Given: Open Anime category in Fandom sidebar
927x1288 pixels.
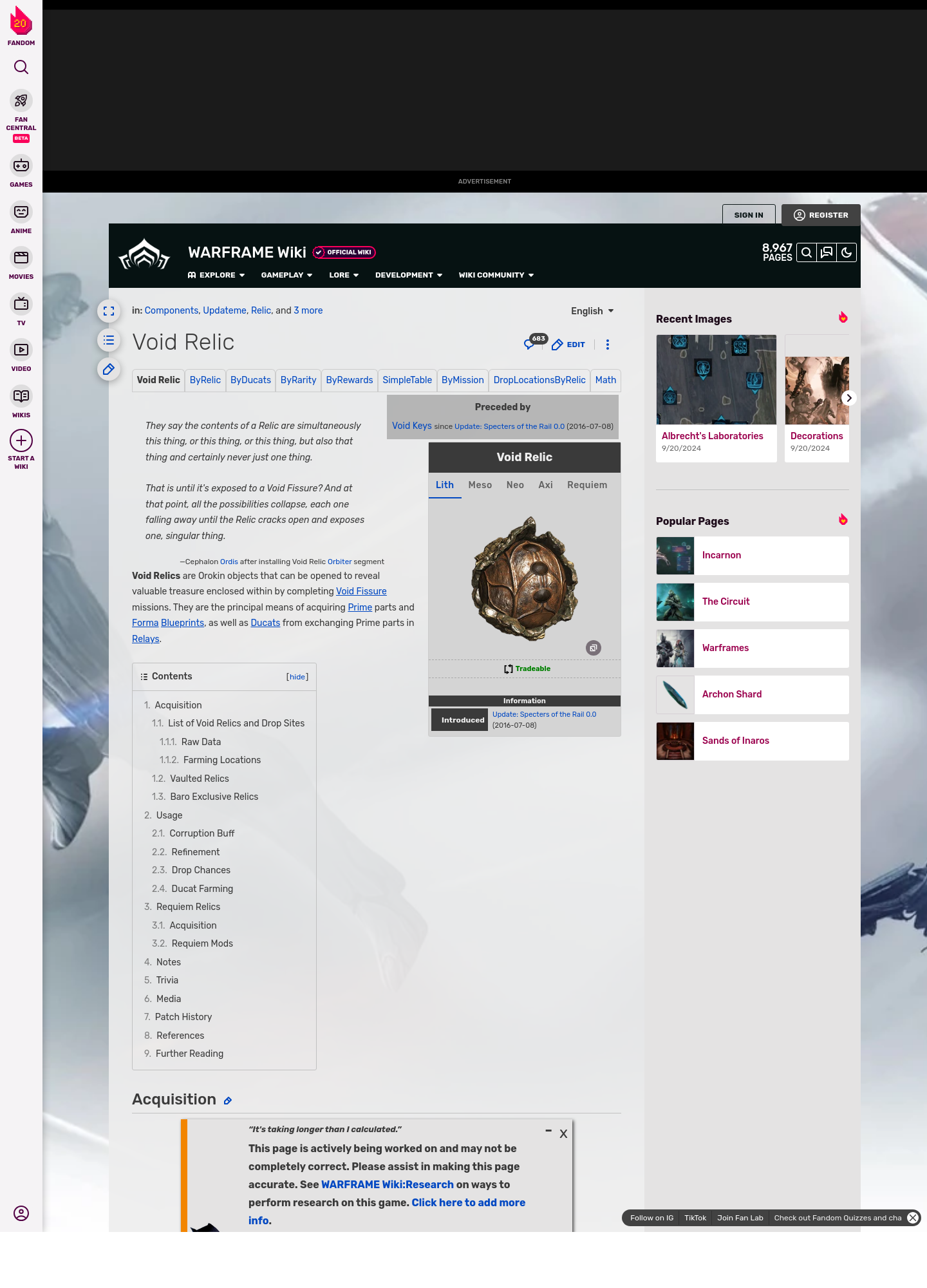Looking at the screenshot, I should coord(21,218).
